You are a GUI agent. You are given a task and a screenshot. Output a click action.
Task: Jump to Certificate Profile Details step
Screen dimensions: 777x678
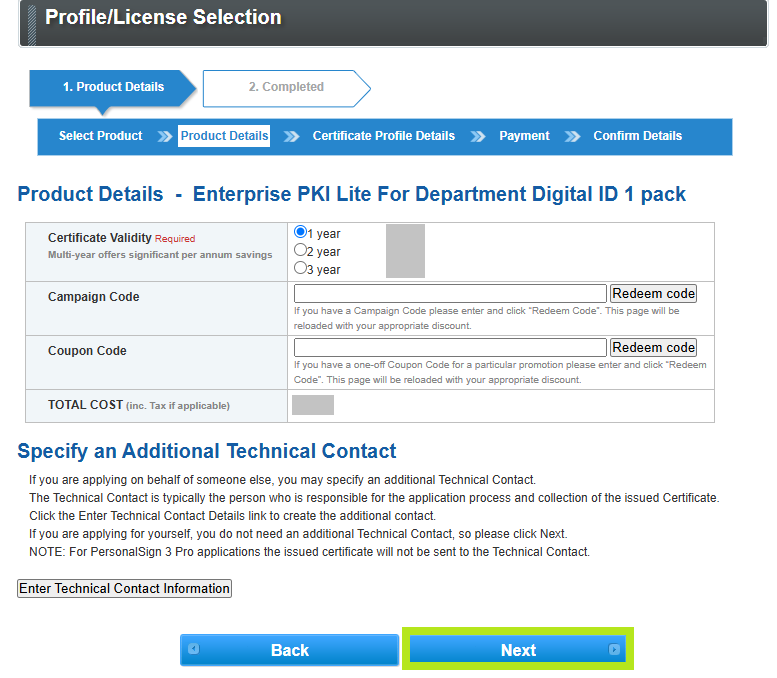(x=383, y=136)
